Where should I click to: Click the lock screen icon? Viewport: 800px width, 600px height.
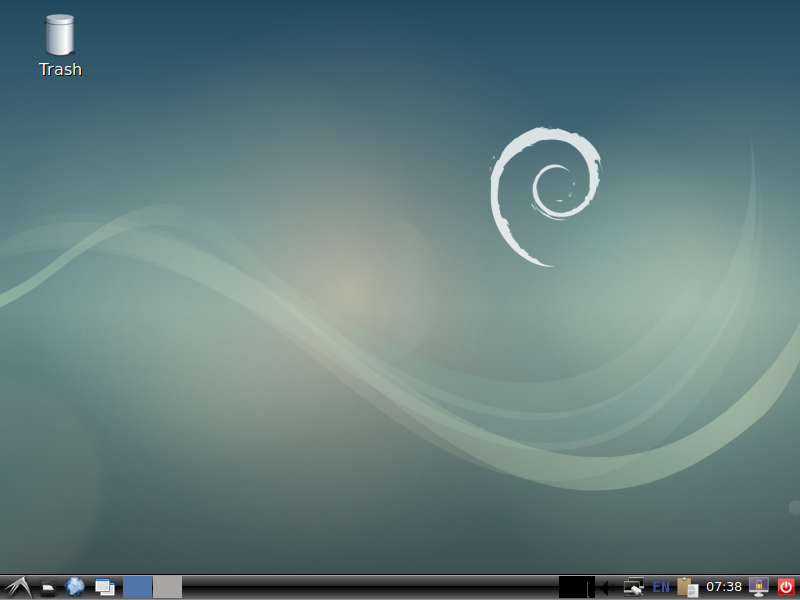(759, 587)
